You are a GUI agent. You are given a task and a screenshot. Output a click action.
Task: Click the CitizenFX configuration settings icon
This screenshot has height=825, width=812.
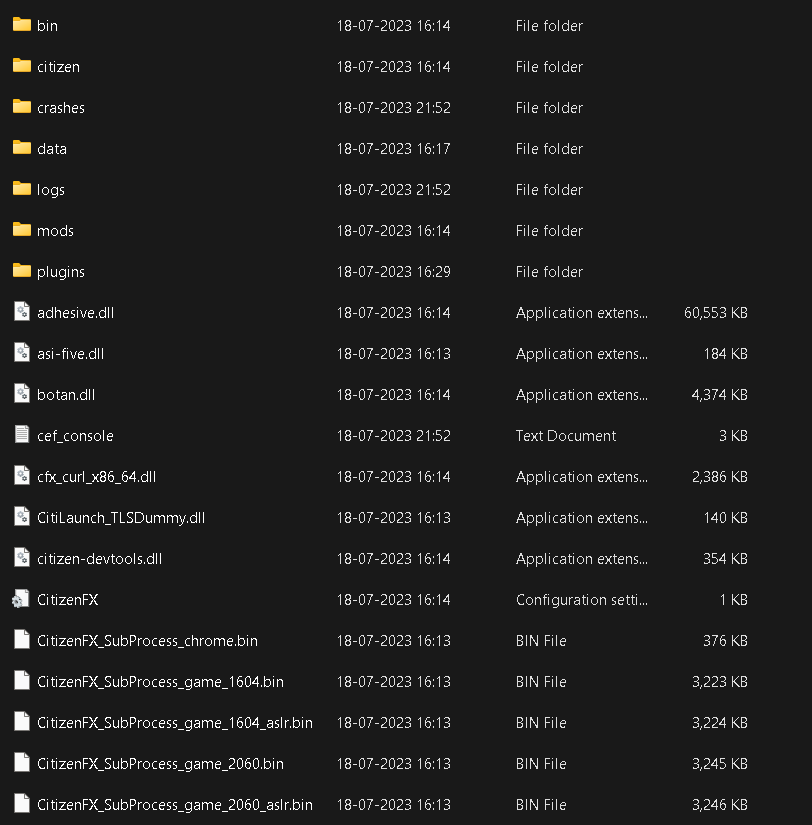point(21,599)
